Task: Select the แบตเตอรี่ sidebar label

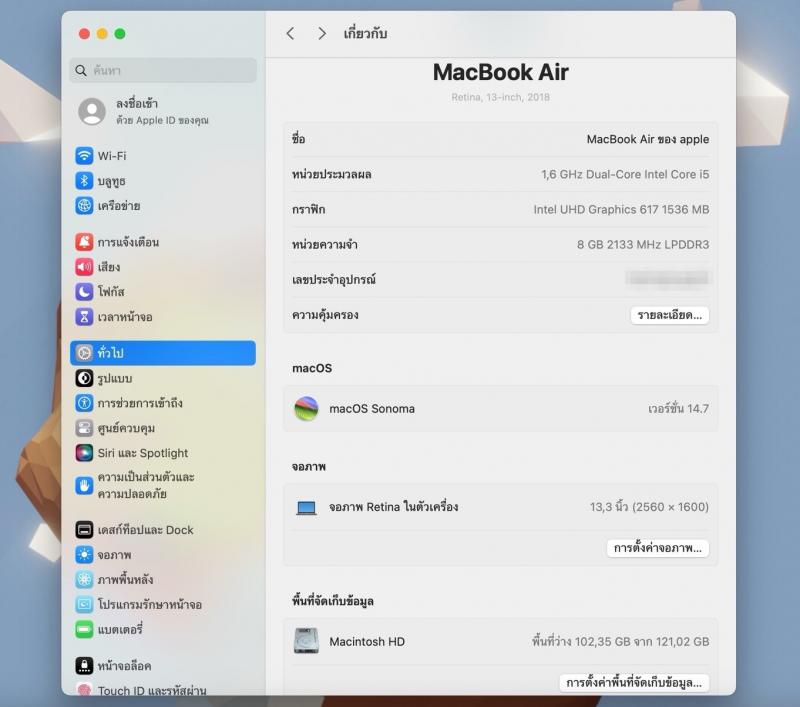Action: [120, 629]
